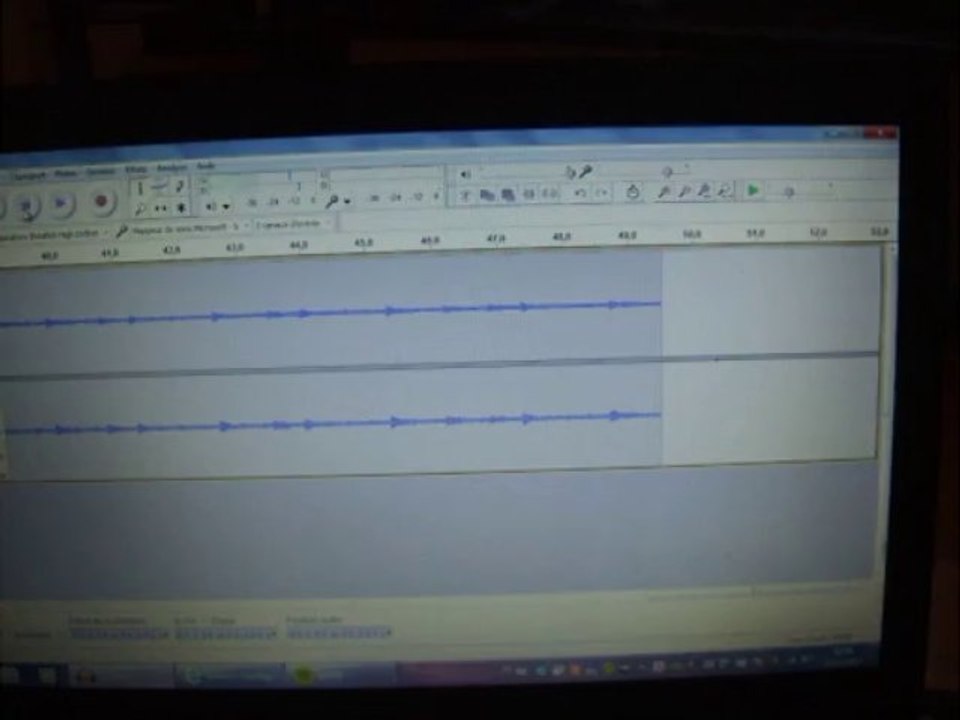Viewport: 960px width, 720px height.
Task: Select the Zoom magnifier tool
Action: (140, 209)
